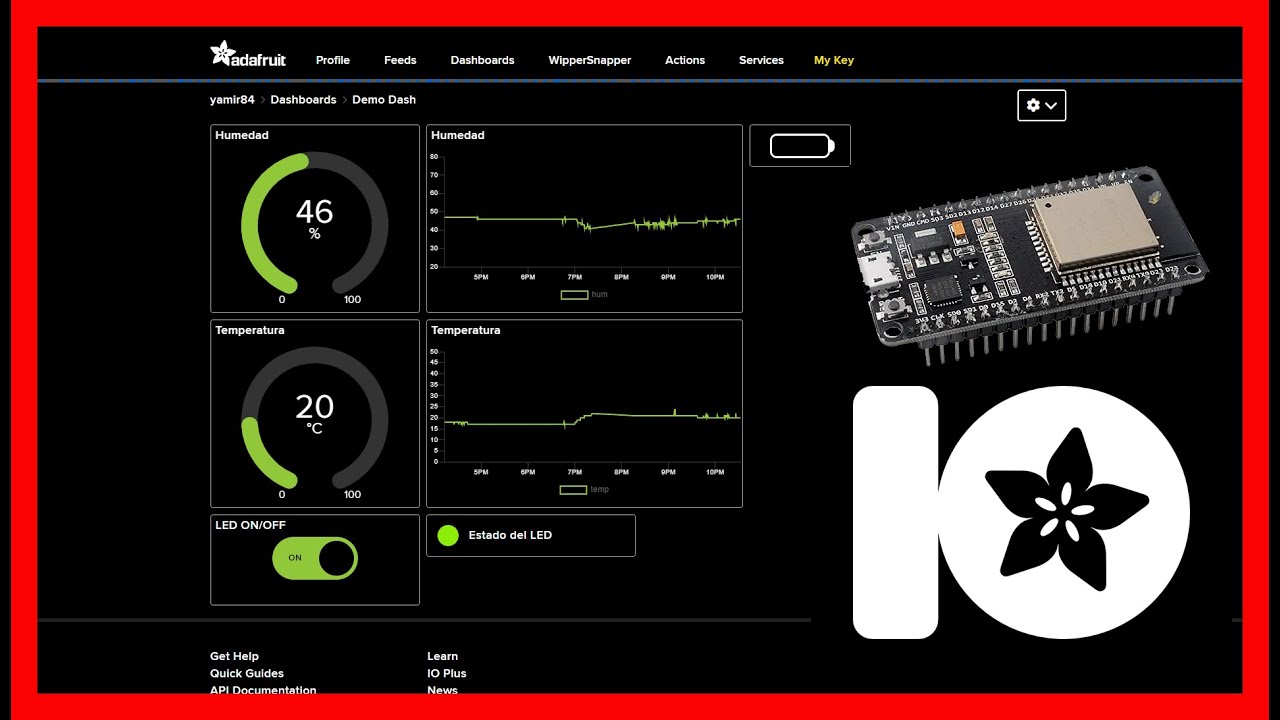1280x720 pixels.
Task: Click the temp legend swatch
Action: click(574, 490)
